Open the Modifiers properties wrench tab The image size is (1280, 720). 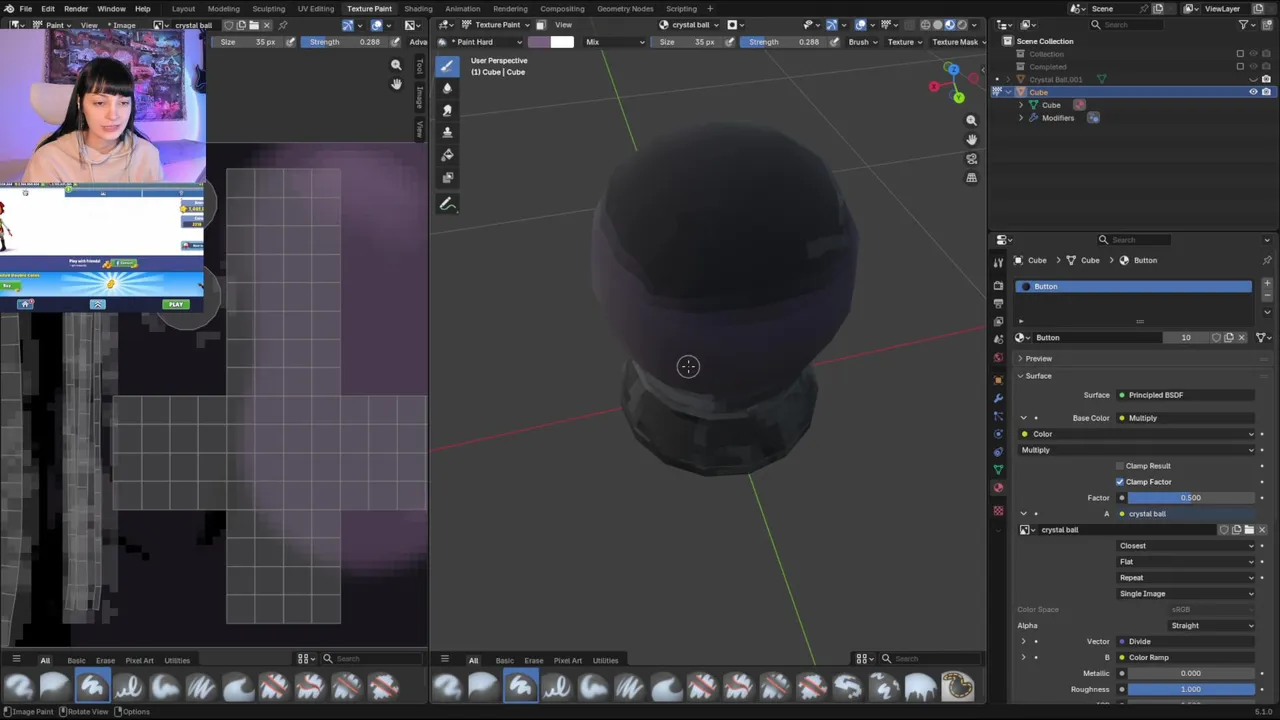[998, 398]
